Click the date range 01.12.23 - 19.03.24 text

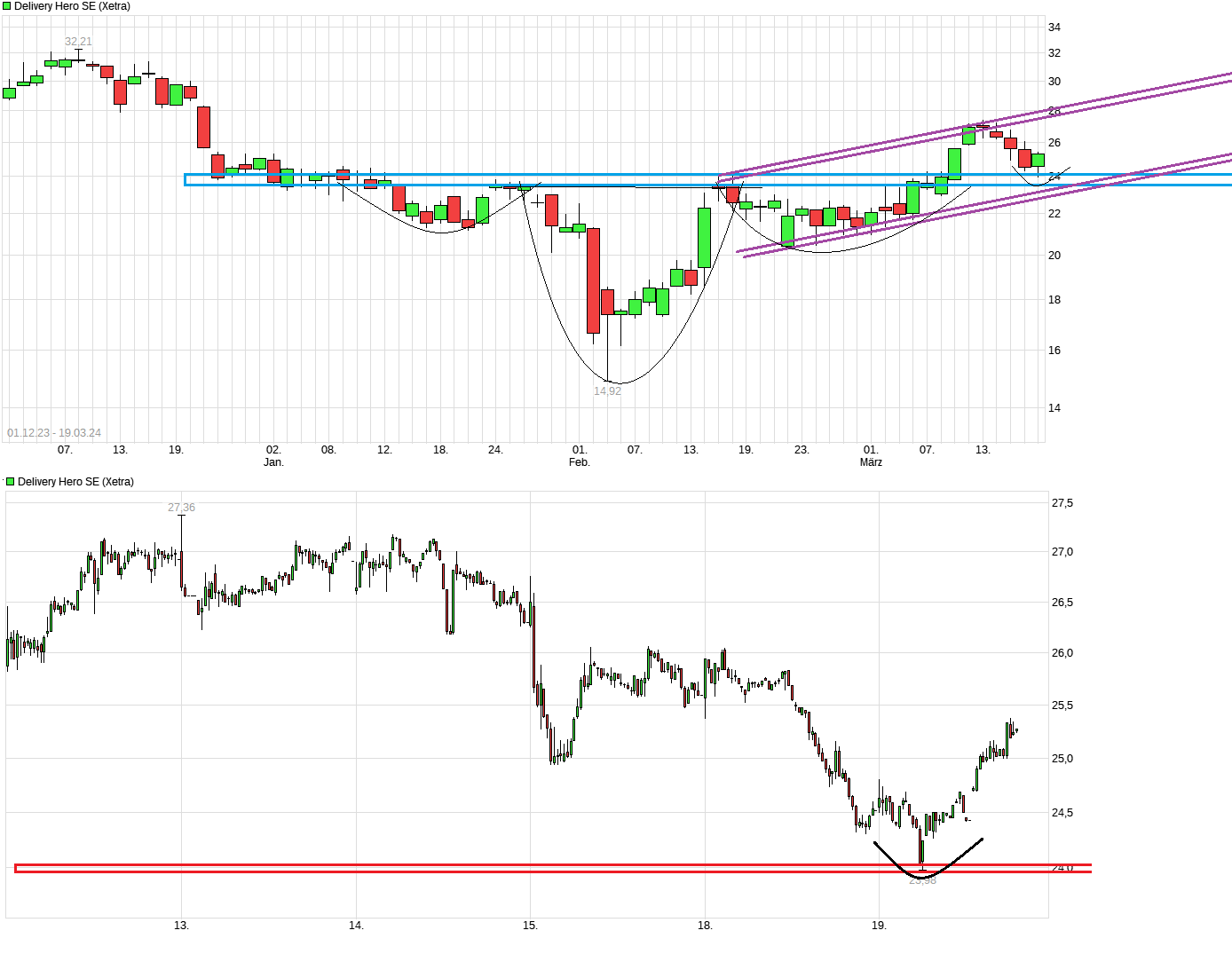[x=54, y=433]
